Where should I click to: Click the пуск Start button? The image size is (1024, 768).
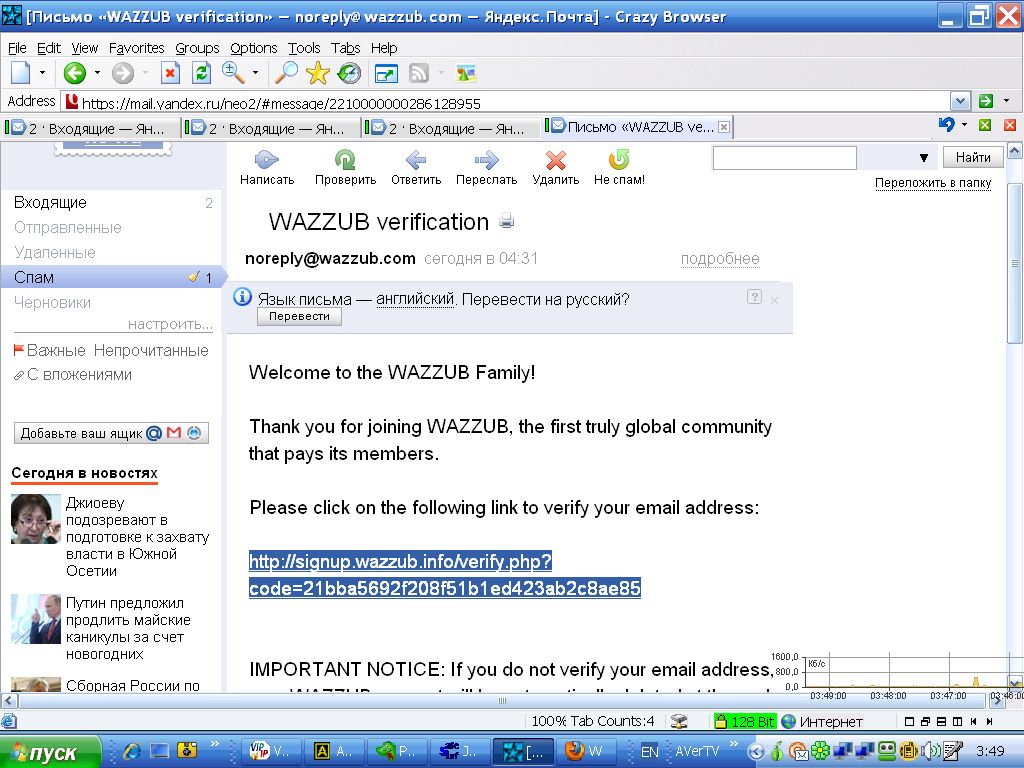50,752
